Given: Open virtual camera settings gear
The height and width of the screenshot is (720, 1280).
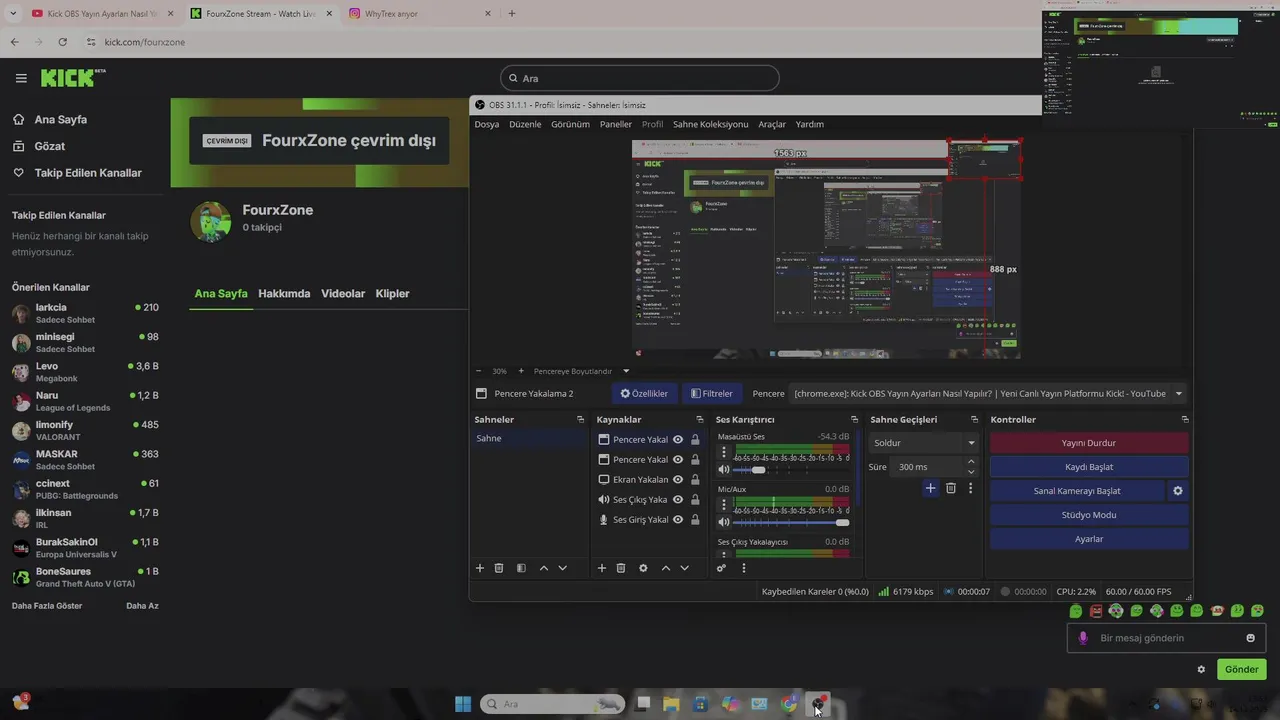Looking at the screenshot, I should pos(1178,491).
